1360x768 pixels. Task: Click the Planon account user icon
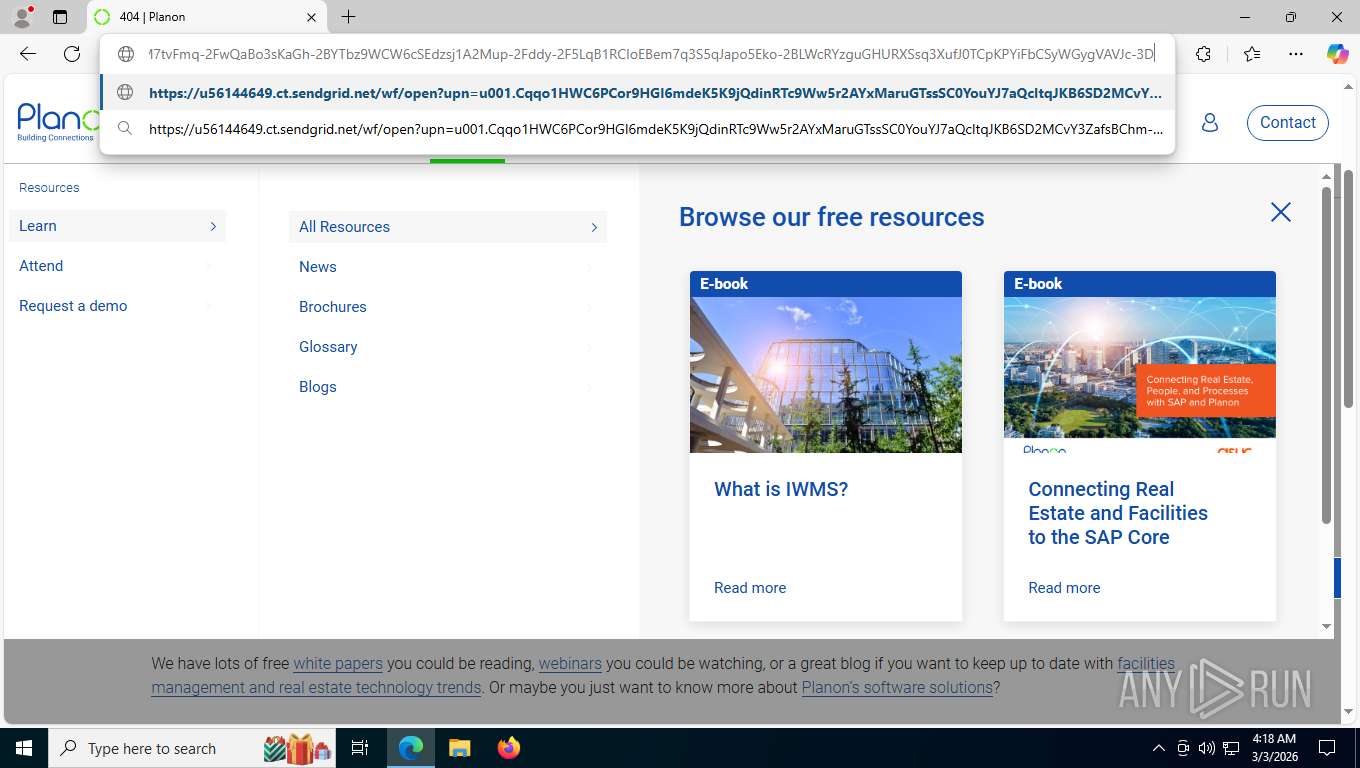[1209, 122]
